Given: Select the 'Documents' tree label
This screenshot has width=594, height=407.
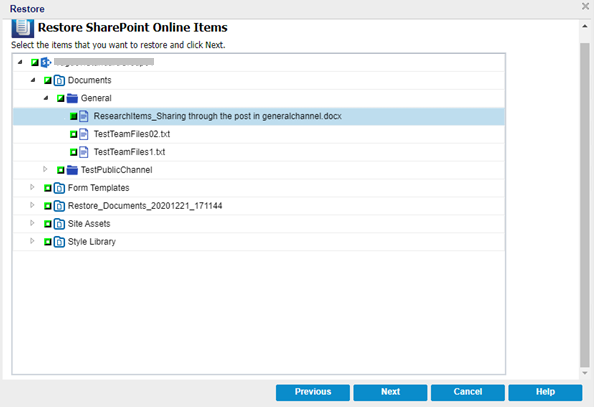Looking at the screenshot, I should point(89,80).
